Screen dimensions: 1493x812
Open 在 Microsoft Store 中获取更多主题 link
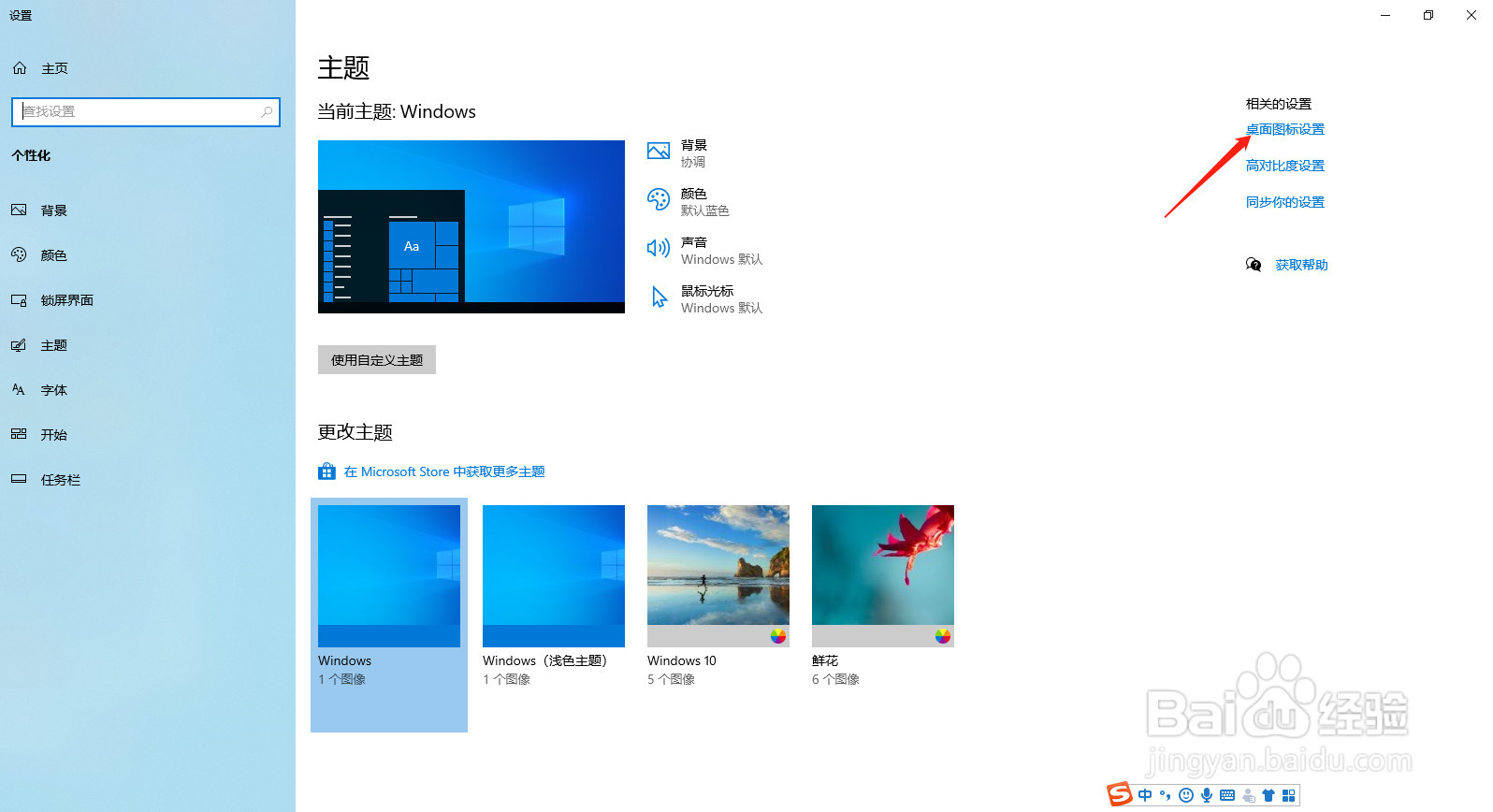click(x=444, y=472)
